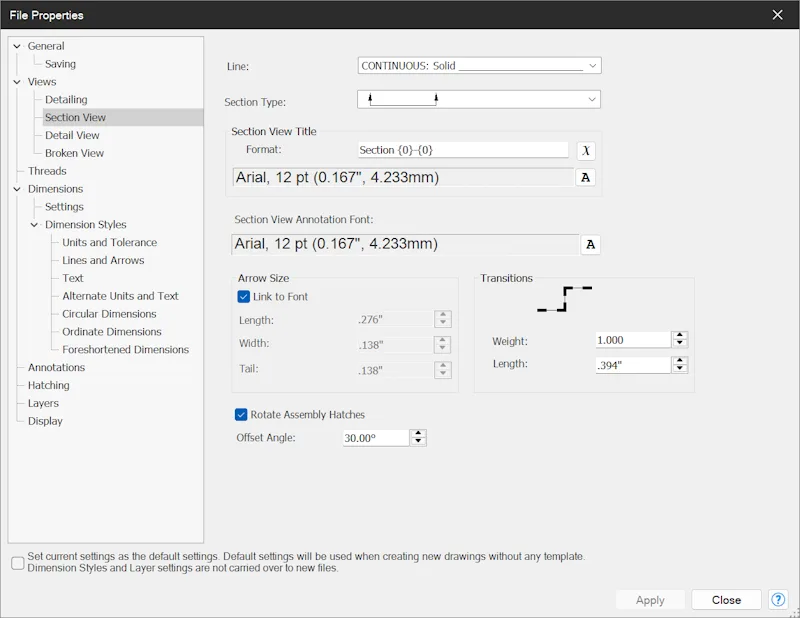Image resolution: width=800 pixels, height=618 pixels.
Task: Collapse the Dimensions tree node
Action: tap(17, 189)
